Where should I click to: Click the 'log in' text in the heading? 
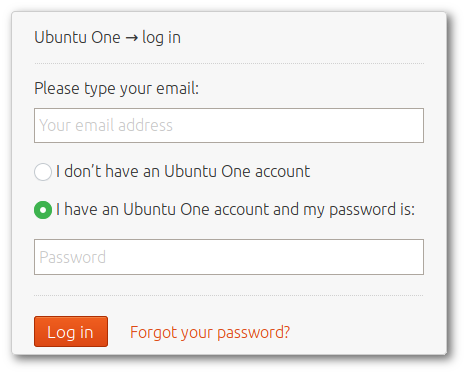[162, 38]
